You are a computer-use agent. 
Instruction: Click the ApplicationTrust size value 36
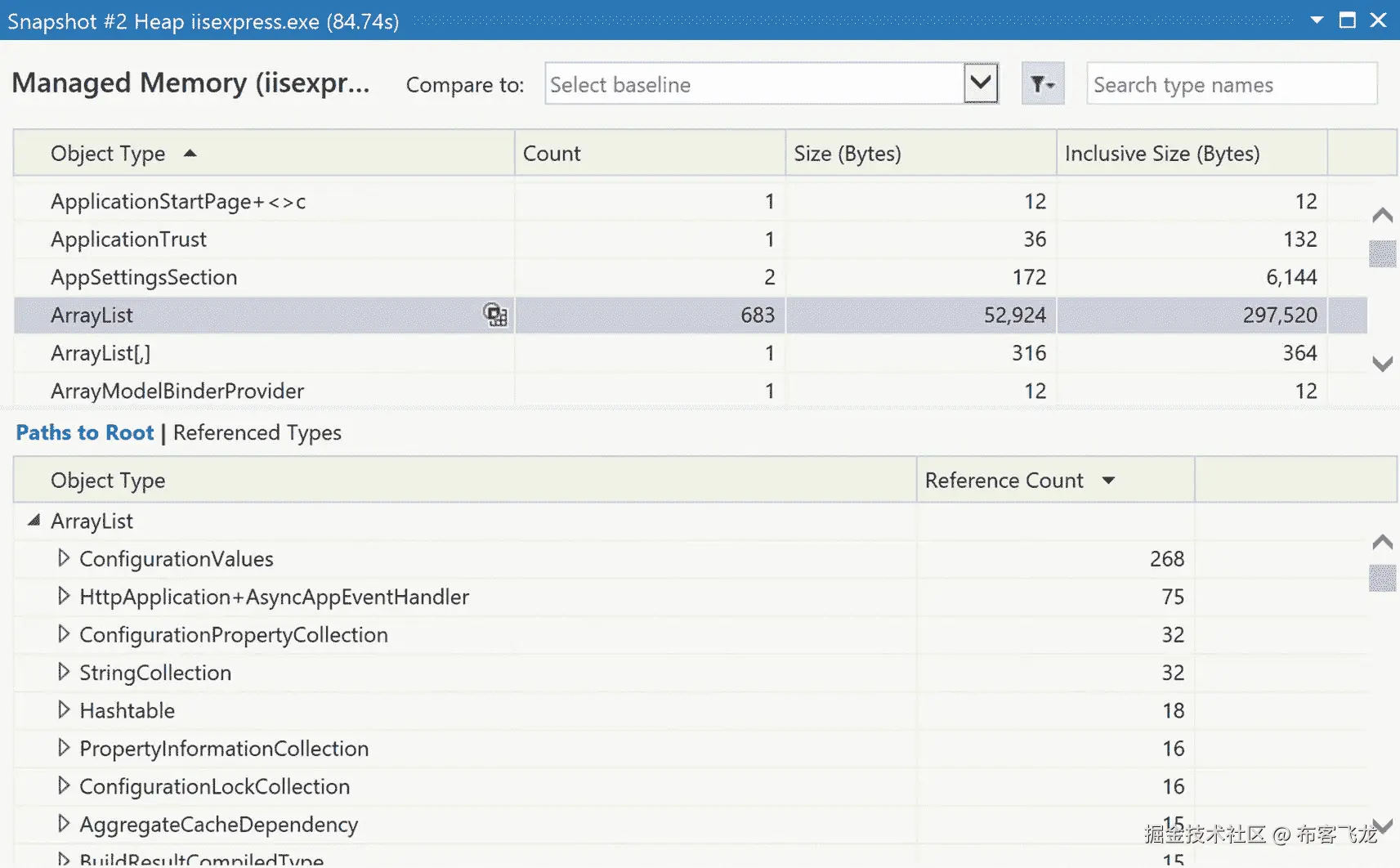[1035, 239]
